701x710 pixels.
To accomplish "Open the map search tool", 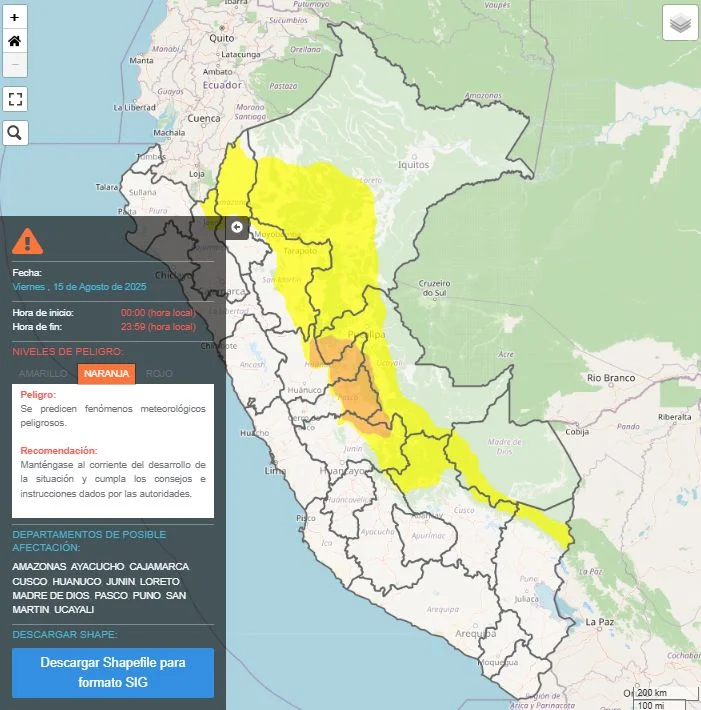I will (15, 133).
